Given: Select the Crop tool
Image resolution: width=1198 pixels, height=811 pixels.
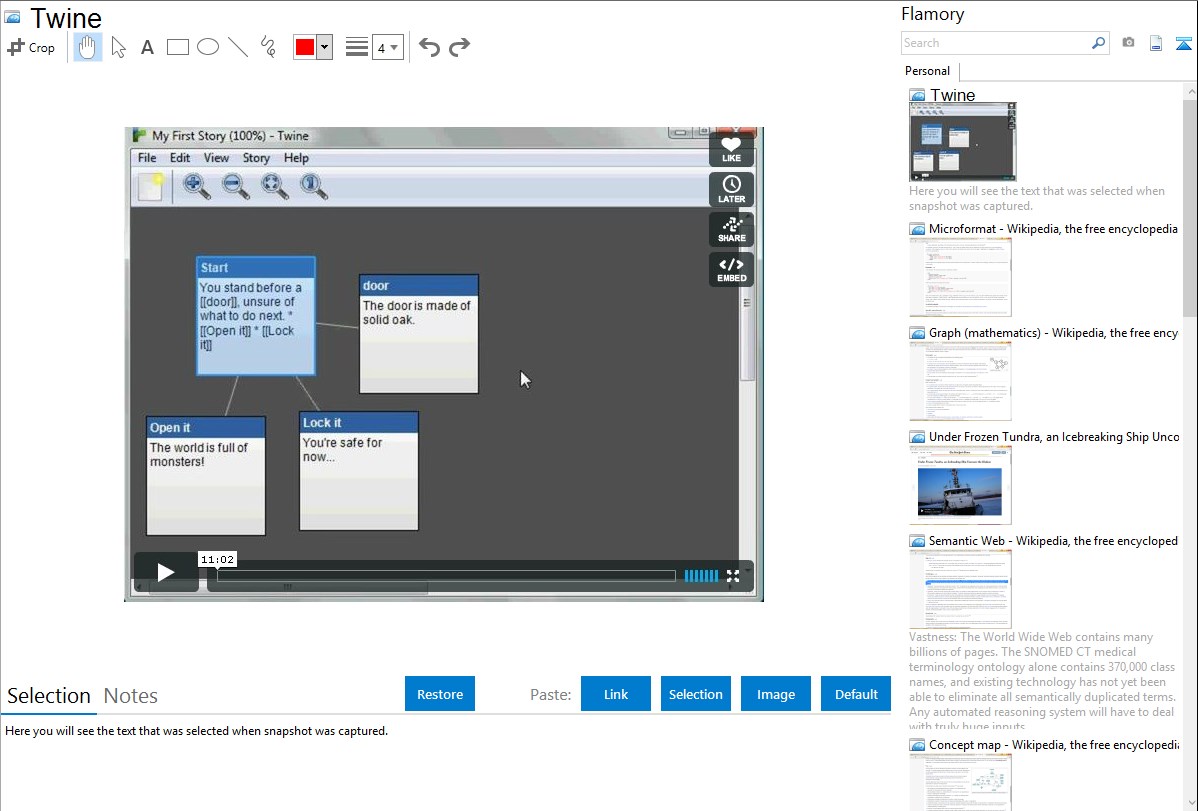Looking at the screenshot, I should 31,47.
